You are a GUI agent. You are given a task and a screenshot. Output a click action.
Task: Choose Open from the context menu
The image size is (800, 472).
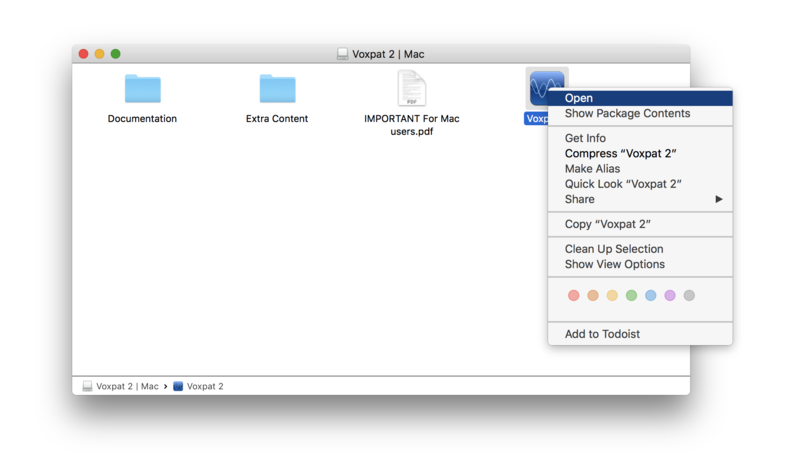pyautogui.click(x=640, y=98)
